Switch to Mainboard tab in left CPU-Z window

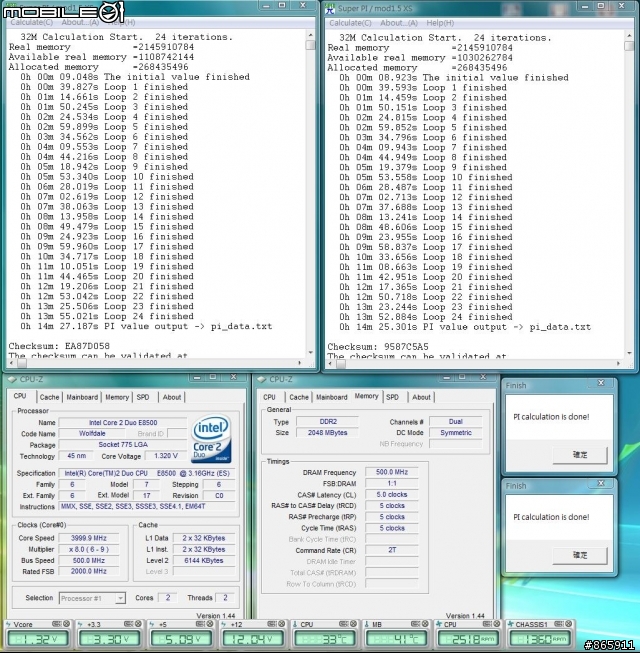82,397
